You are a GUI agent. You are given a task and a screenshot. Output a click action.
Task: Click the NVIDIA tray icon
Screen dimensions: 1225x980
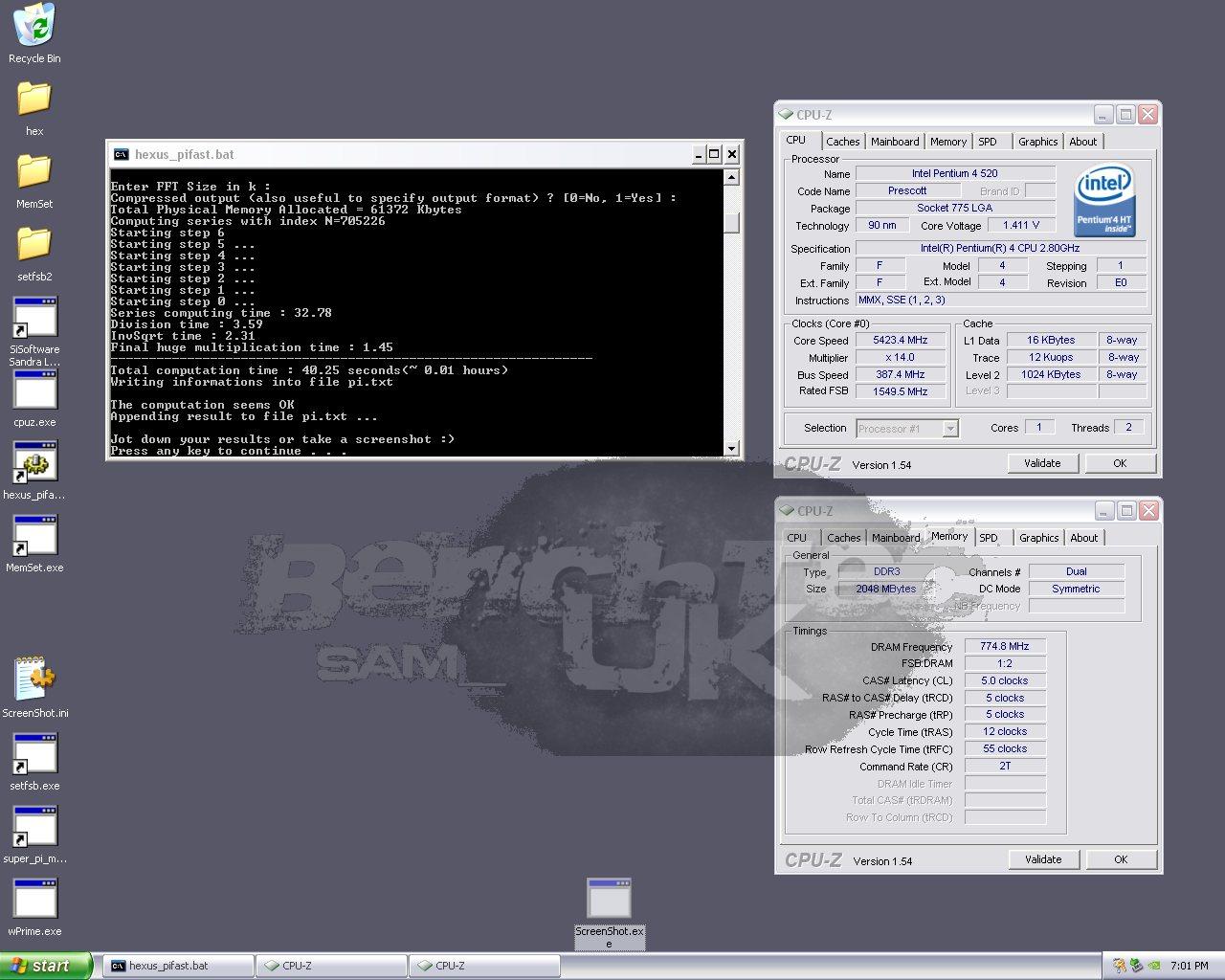[x=1155, y=967]
